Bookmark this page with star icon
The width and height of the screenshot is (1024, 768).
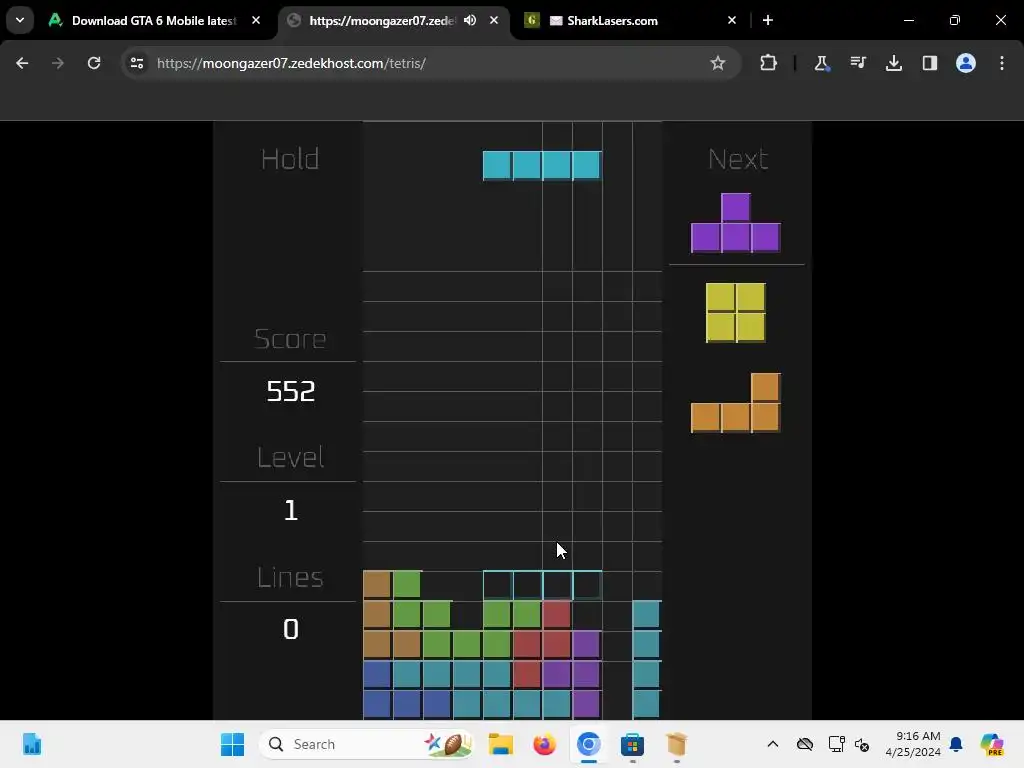pyautogui.click(x=718, y=63)
